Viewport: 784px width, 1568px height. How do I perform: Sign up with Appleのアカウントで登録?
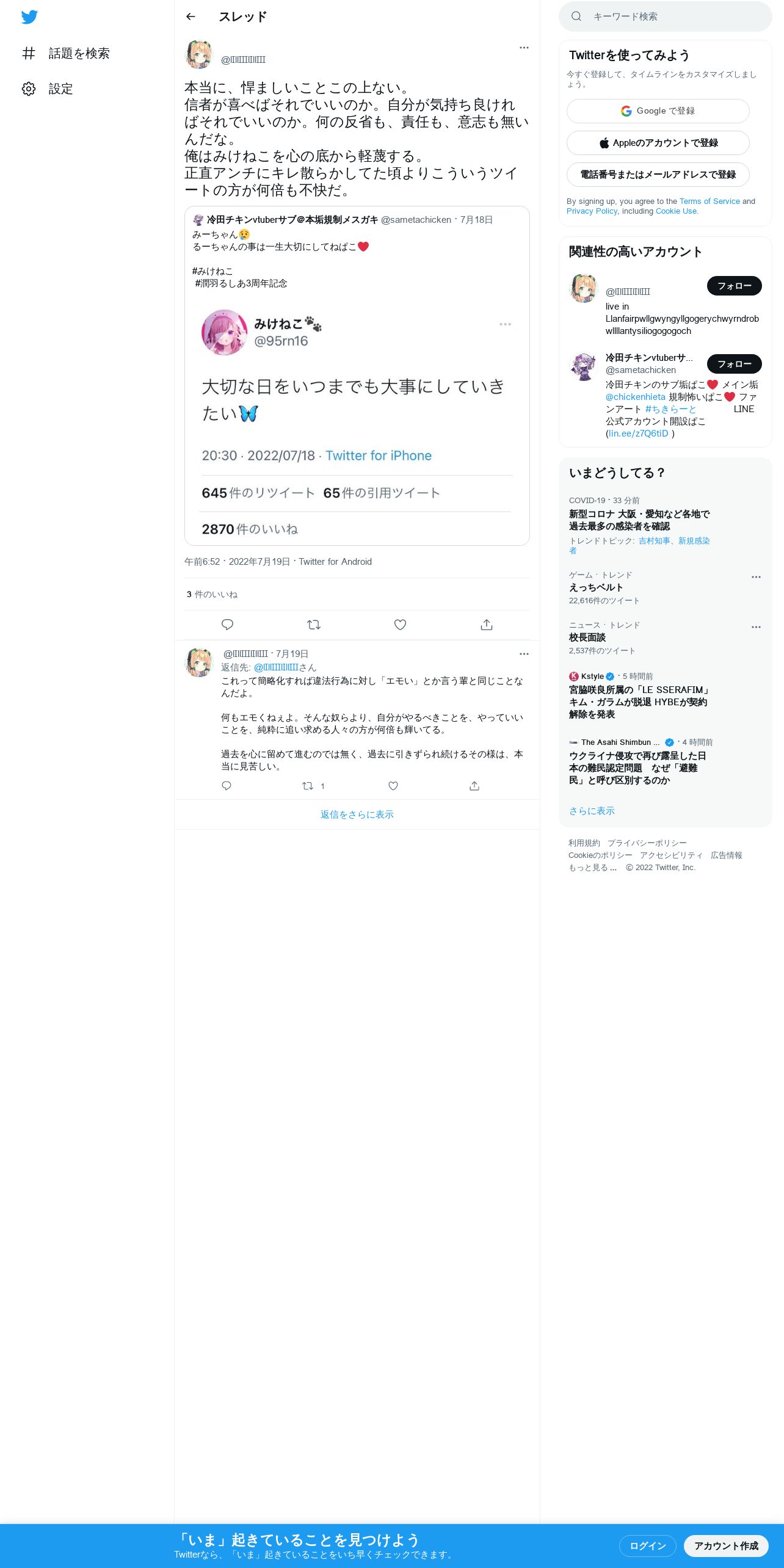click(x=658, y=143)
